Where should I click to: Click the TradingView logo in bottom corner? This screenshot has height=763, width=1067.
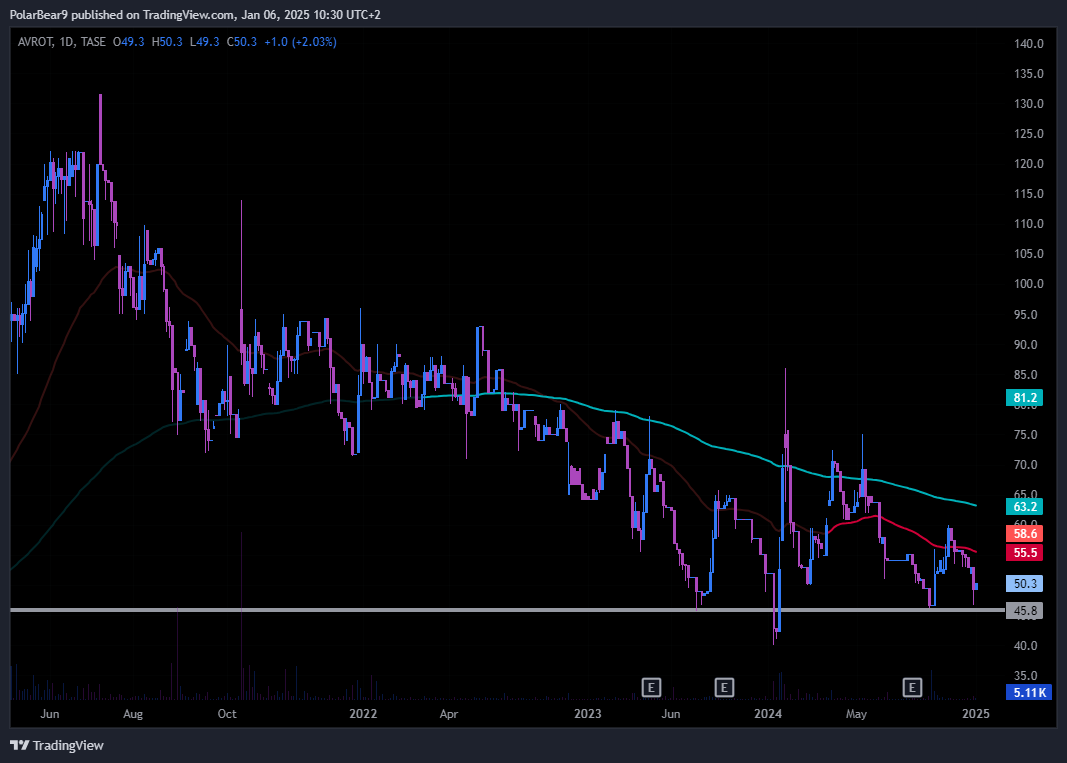[x=57, y=745]
